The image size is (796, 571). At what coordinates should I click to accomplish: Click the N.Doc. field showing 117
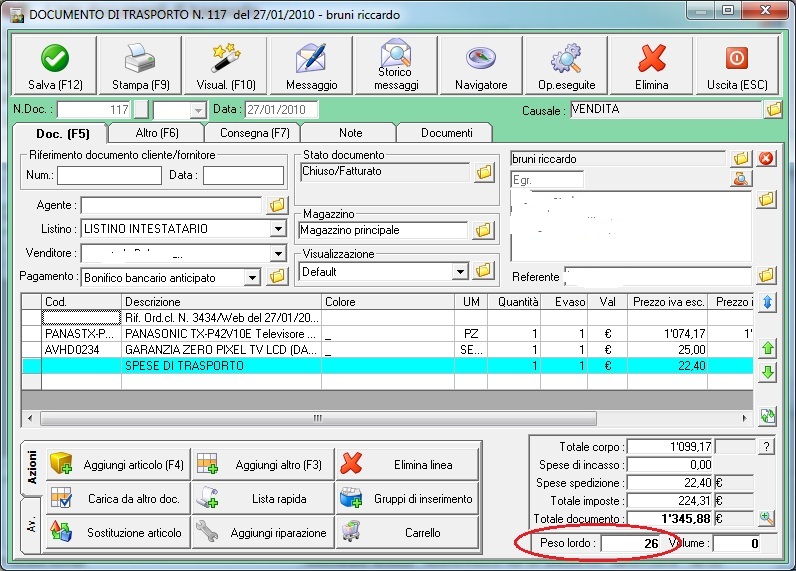pos(94,110)
